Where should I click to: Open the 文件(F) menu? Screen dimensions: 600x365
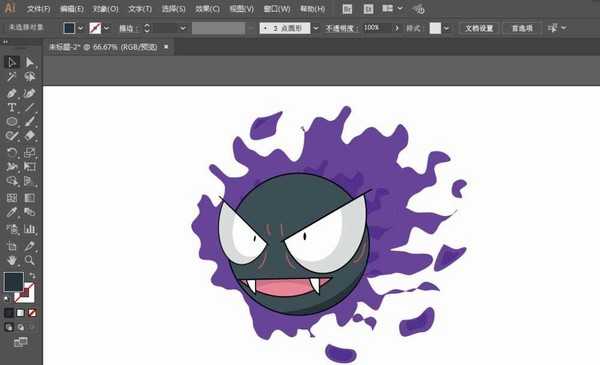tap(38, 9)
